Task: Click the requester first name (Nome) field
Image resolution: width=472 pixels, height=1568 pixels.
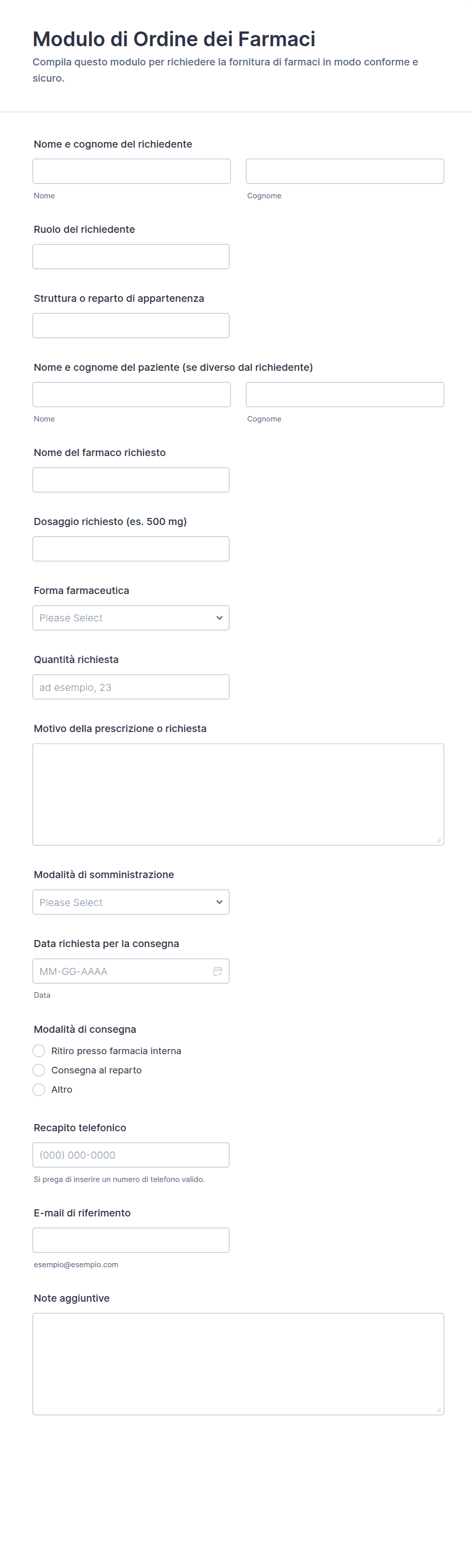Action: (131, 171)
